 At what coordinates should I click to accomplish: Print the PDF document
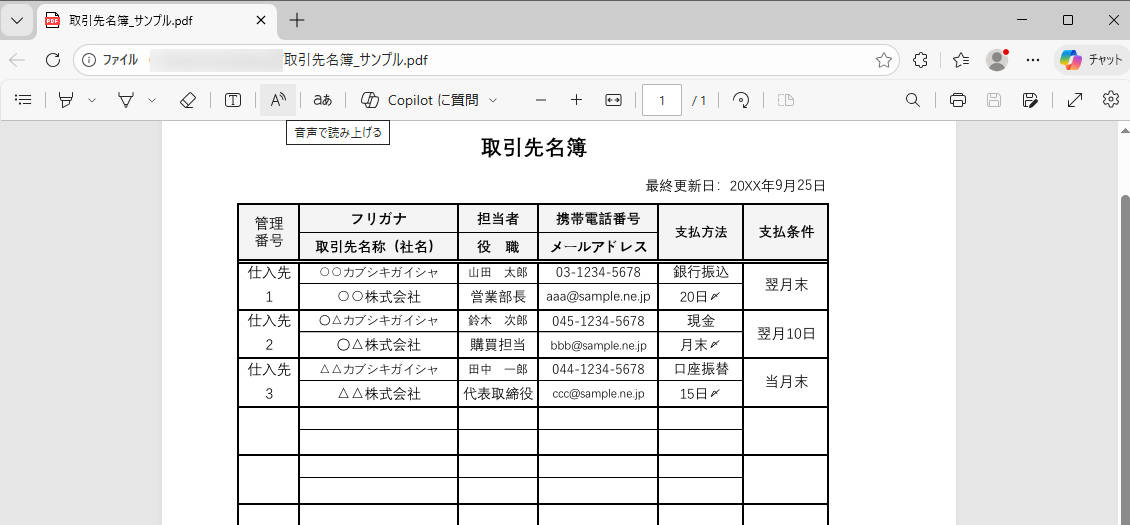click(x=958, y=100)
